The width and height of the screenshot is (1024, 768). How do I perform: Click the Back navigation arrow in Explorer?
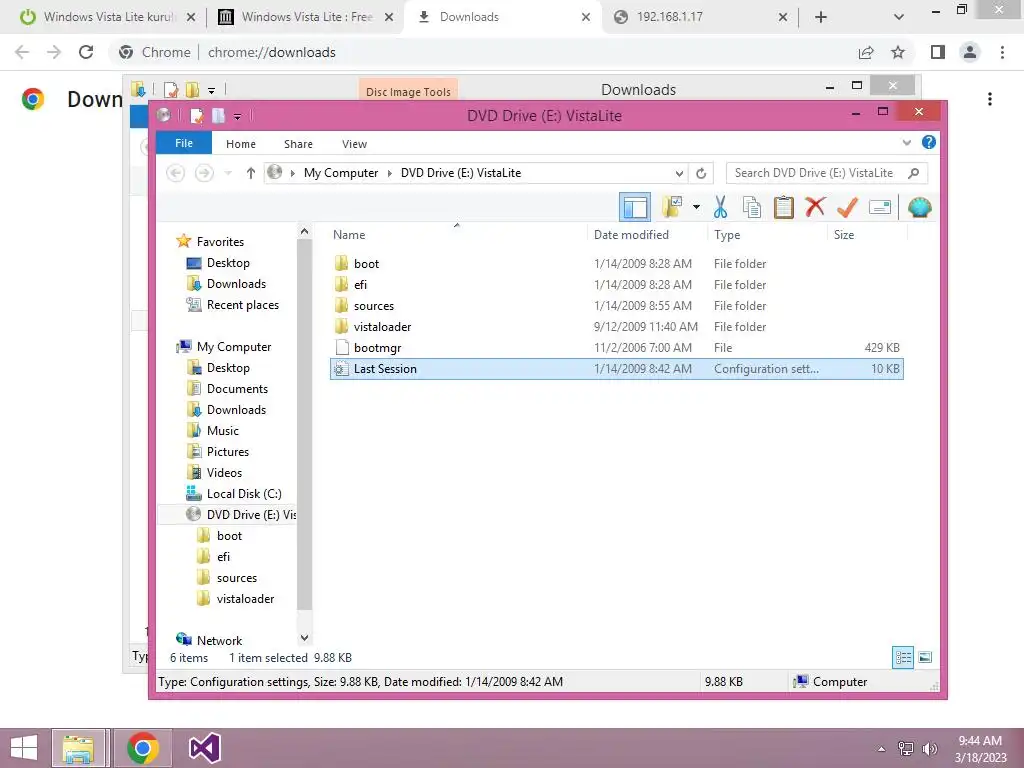coord(175,173)
